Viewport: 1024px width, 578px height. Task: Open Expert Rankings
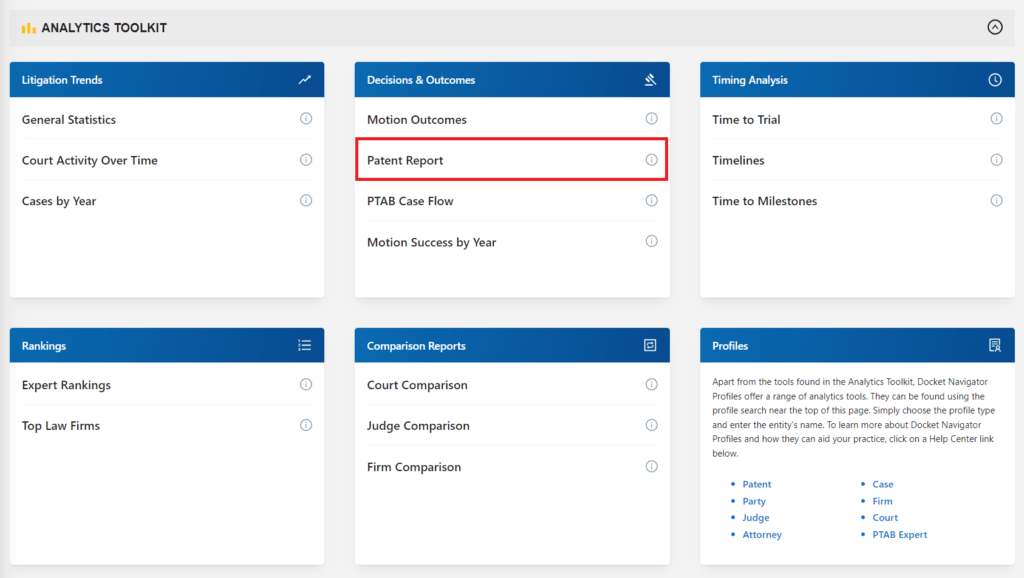(x=66, y=385)
